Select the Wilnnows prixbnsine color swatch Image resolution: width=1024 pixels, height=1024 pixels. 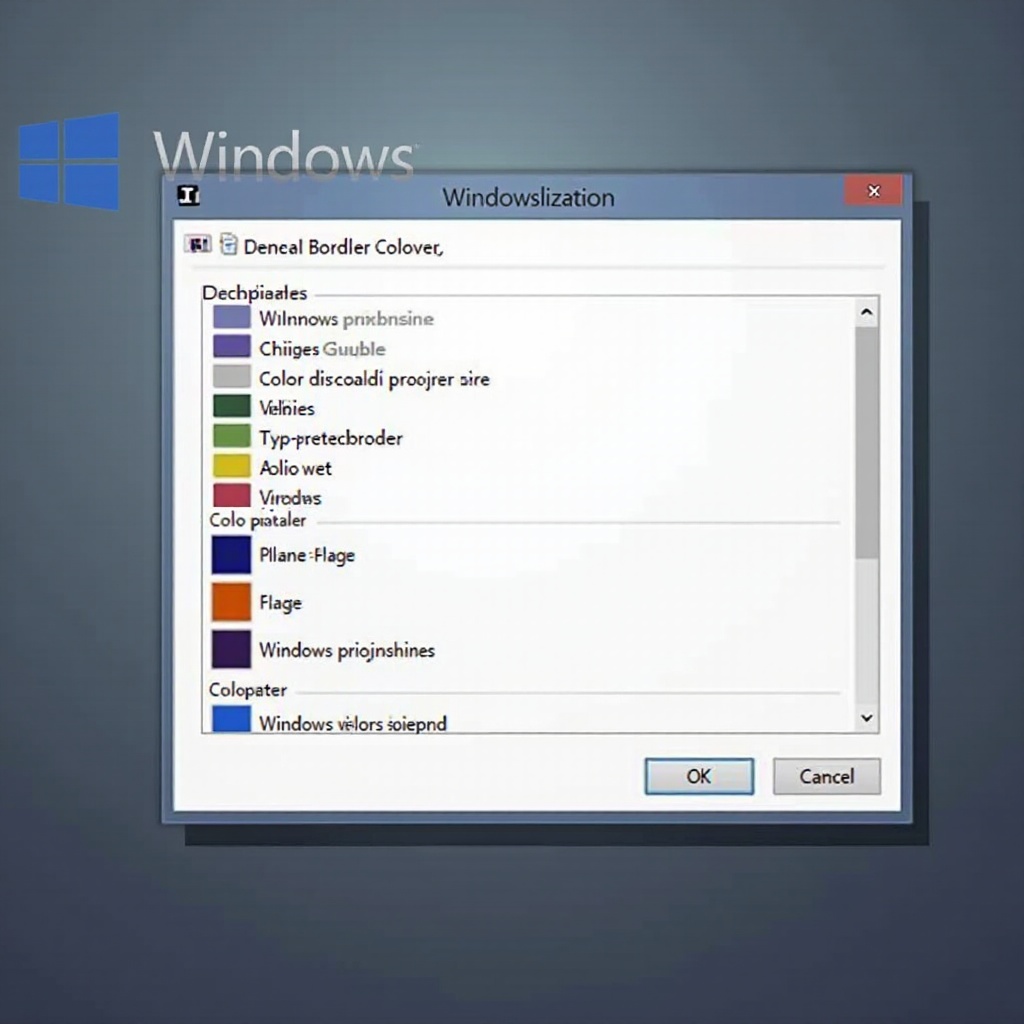point(231,318)
